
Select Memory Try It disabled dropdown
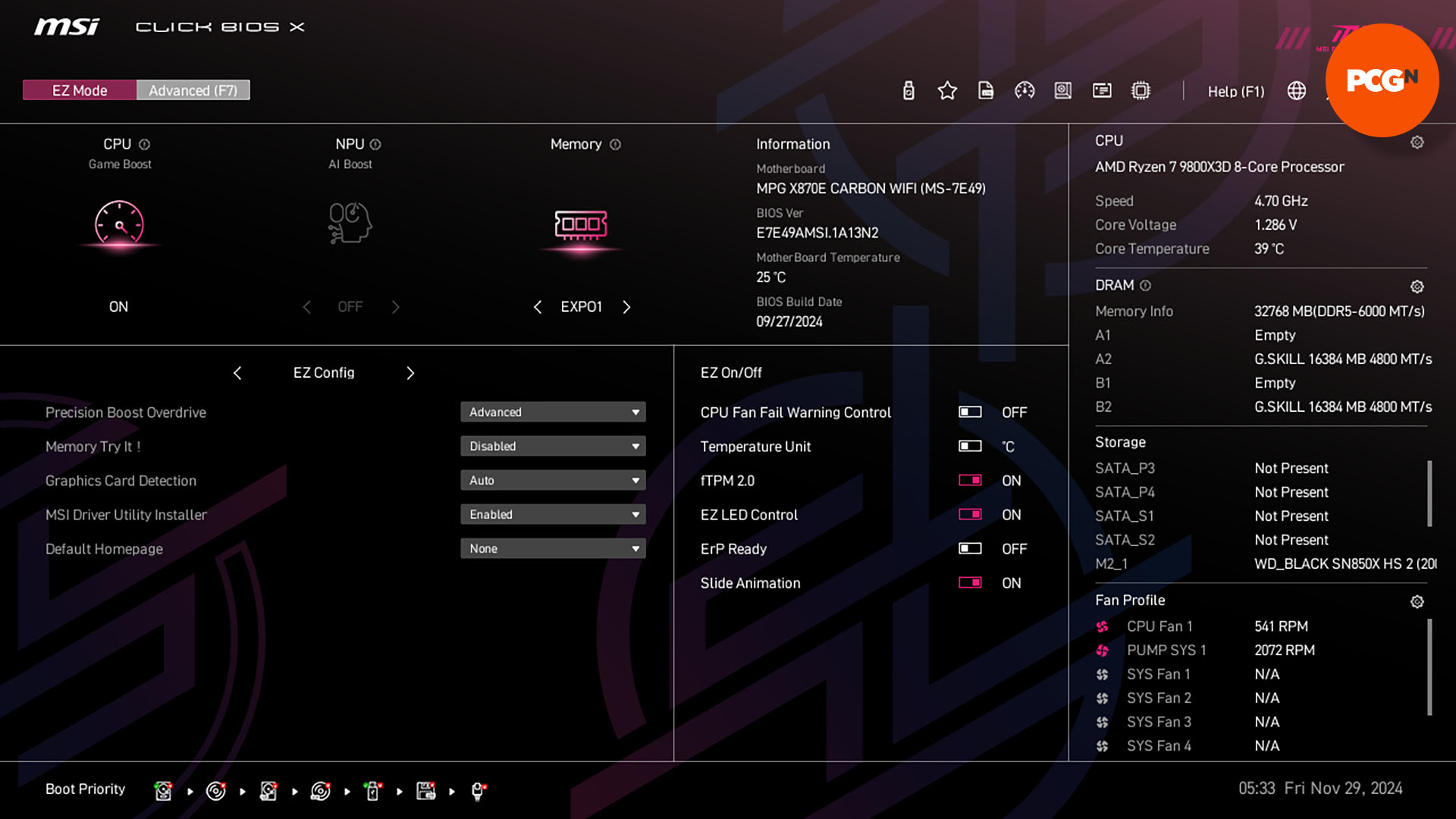(554, 446)
